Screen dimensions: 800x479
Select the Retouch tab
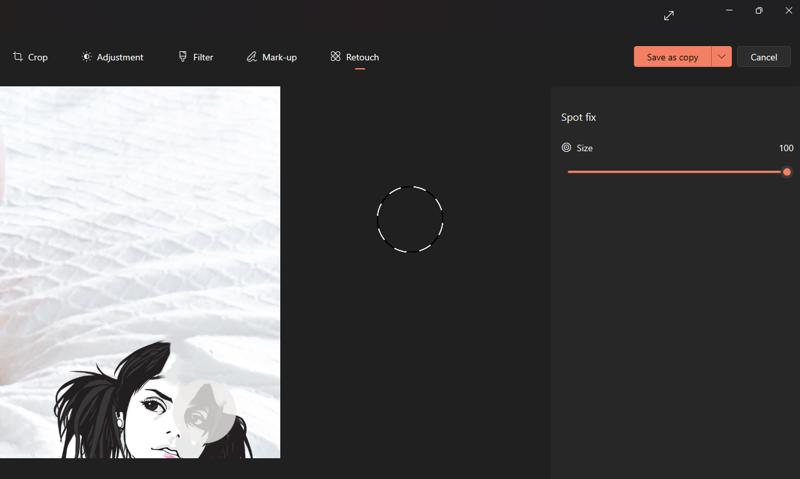click(355, 57)
